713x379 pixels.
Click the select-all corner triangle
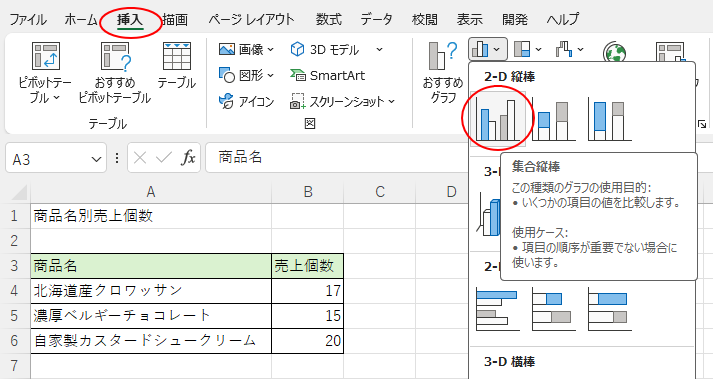tap(18, 192)
